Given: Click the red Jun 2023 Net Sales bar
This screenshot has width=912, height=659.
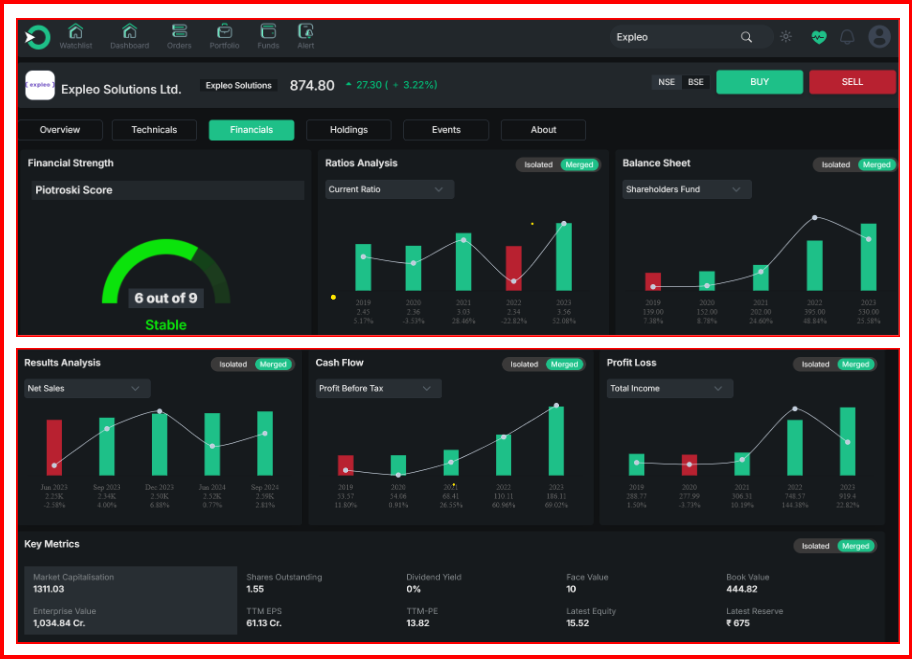Looking at the screenshot, I should 54,447.
